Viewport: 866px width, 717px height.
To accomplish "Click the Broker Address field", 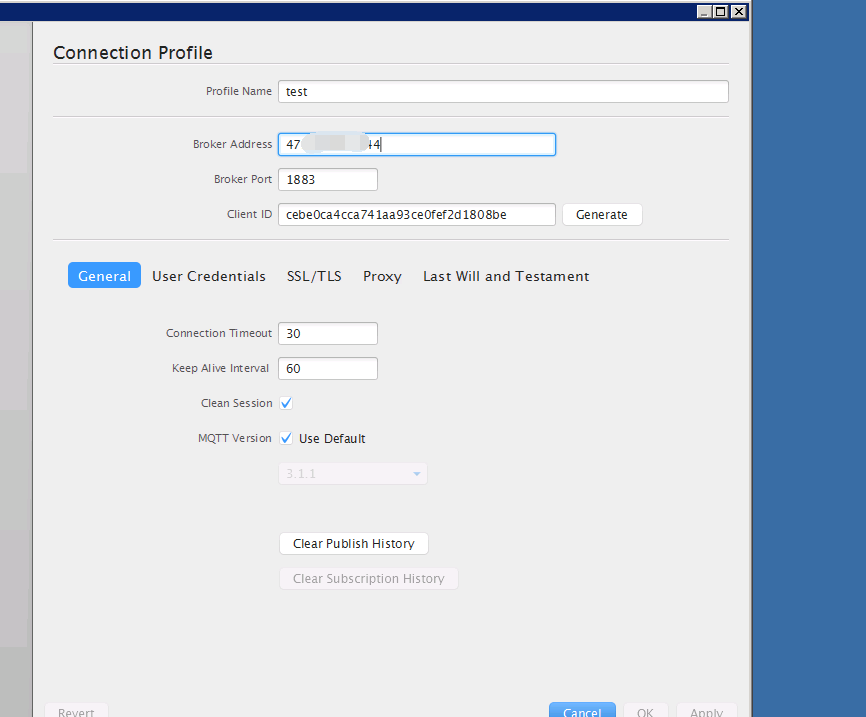I will pyautogui.click(x=417, y=145).
